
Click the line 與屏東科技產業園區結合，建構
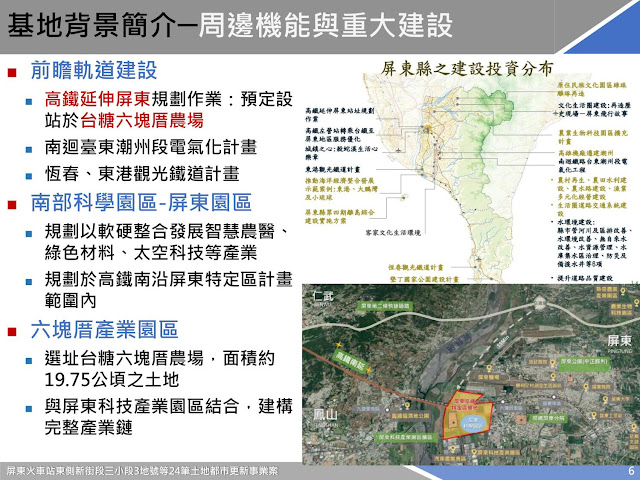click(x=169, y=407)
